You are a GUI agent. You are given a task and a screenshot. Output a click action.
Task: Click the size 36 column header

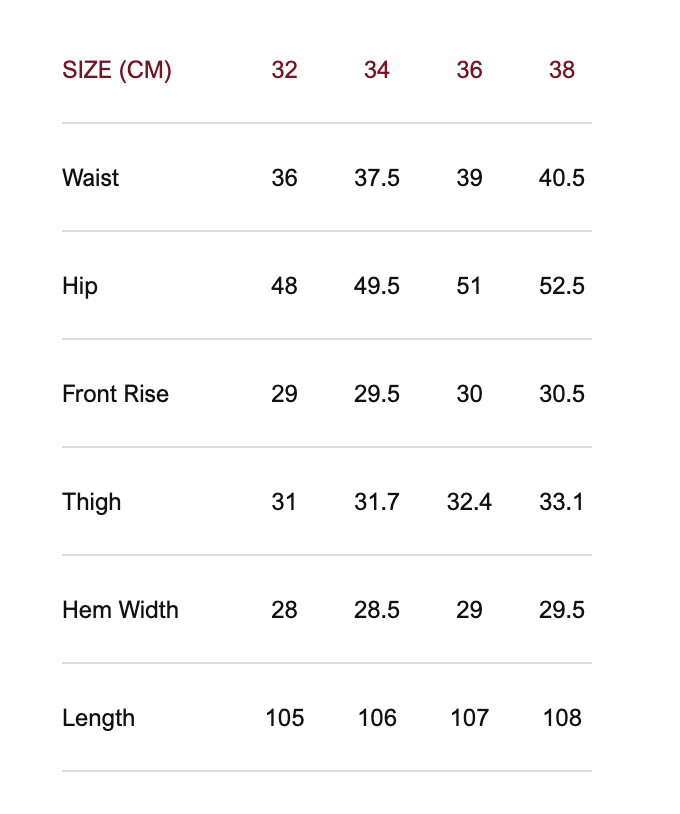click(x=469, y=70)
